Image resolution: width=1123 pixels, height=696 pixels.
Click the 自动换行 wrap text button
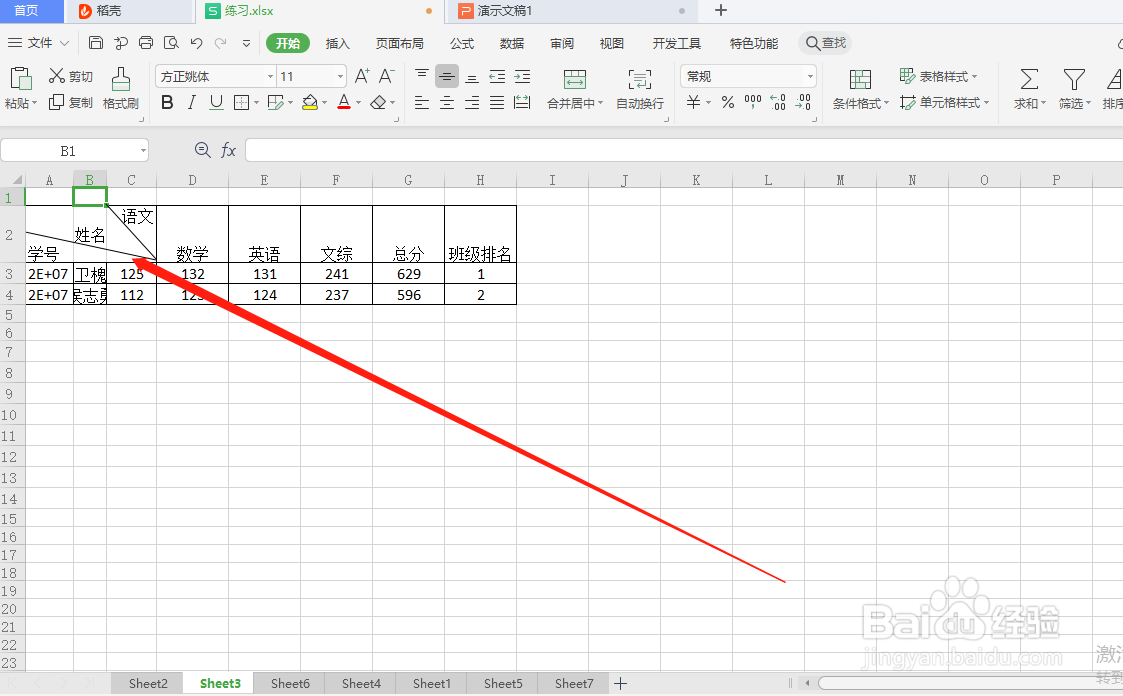click(640, 89)
